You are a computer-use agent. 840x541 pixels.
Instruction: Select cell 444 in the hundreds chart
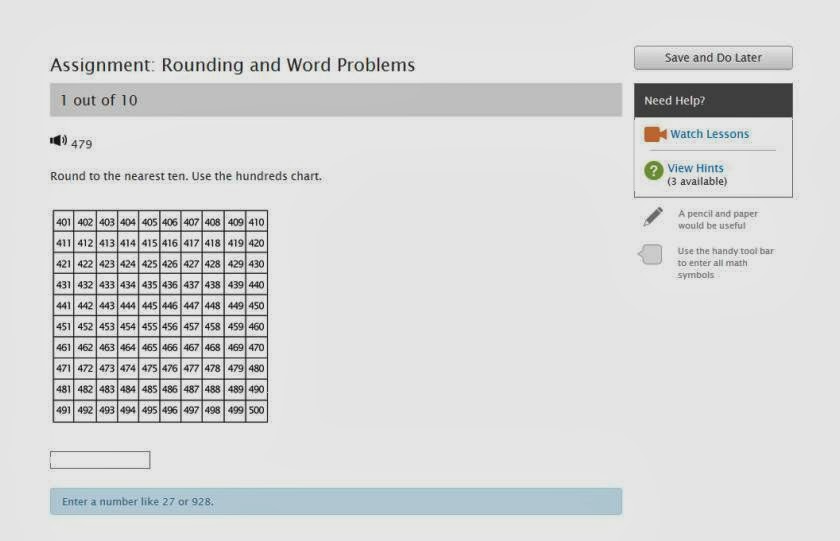128,306
